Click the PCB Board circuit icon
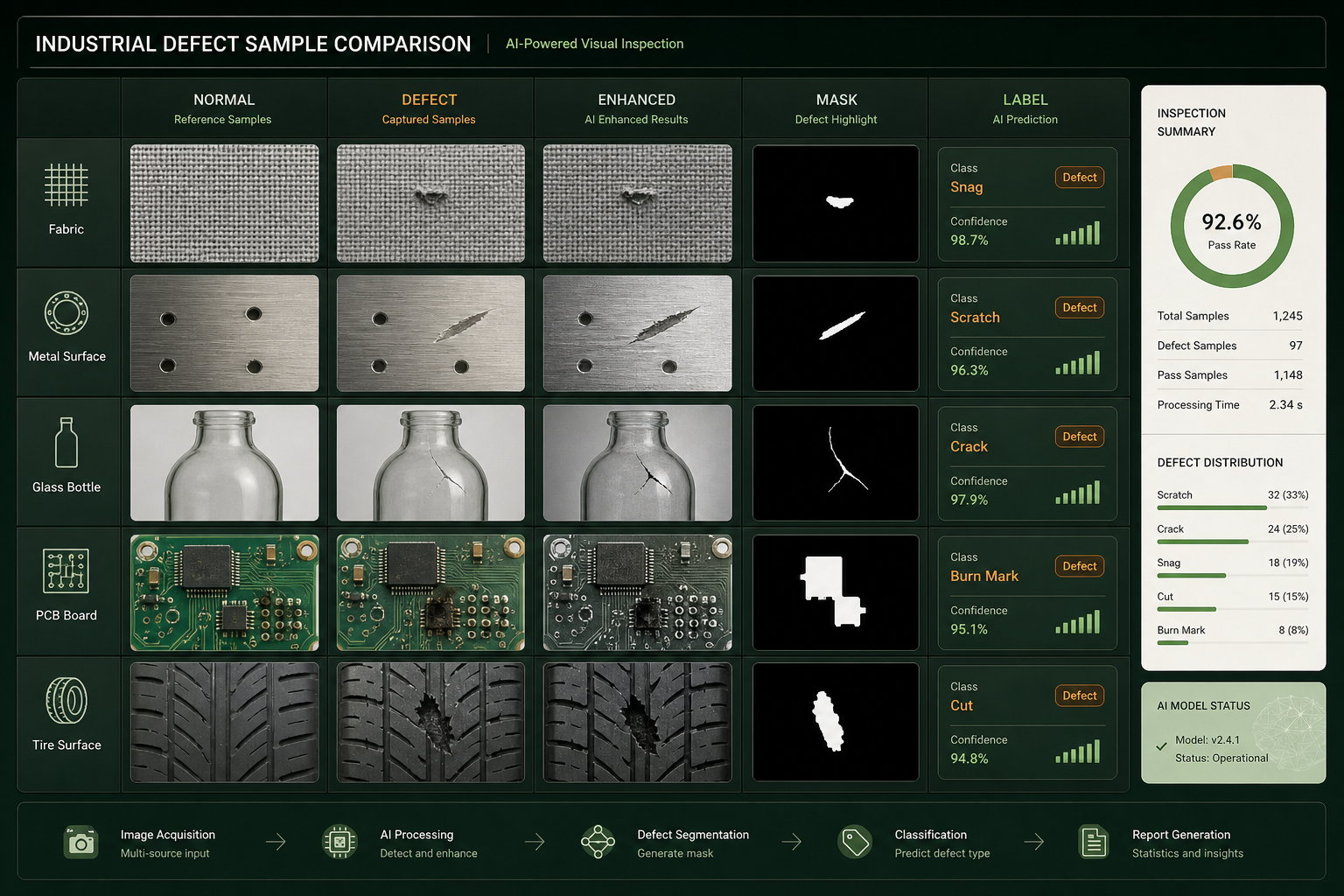Screen dimensions: 1344x896 (x=66, y=570)
